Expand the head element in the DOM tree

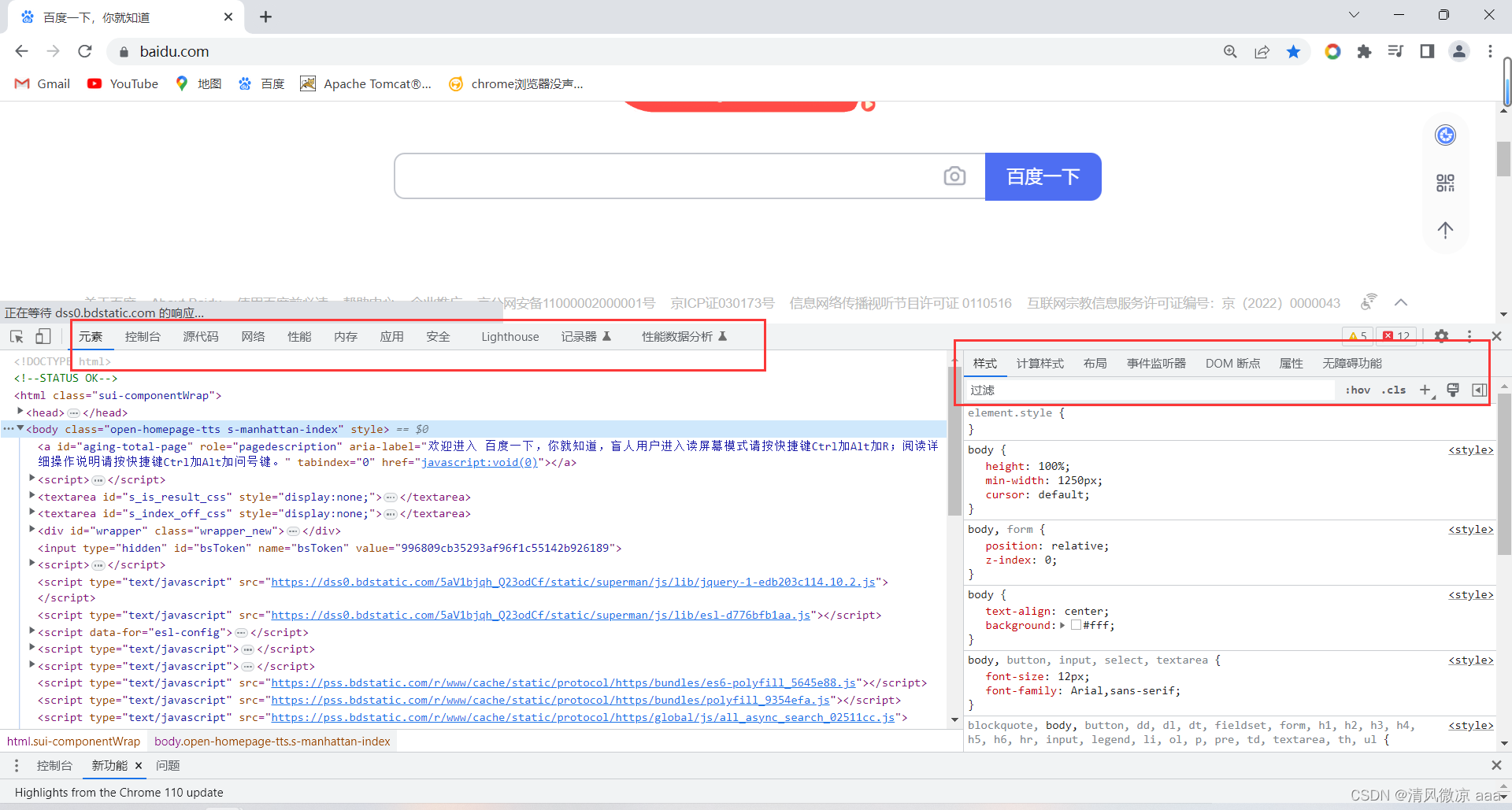pos(19,412)
